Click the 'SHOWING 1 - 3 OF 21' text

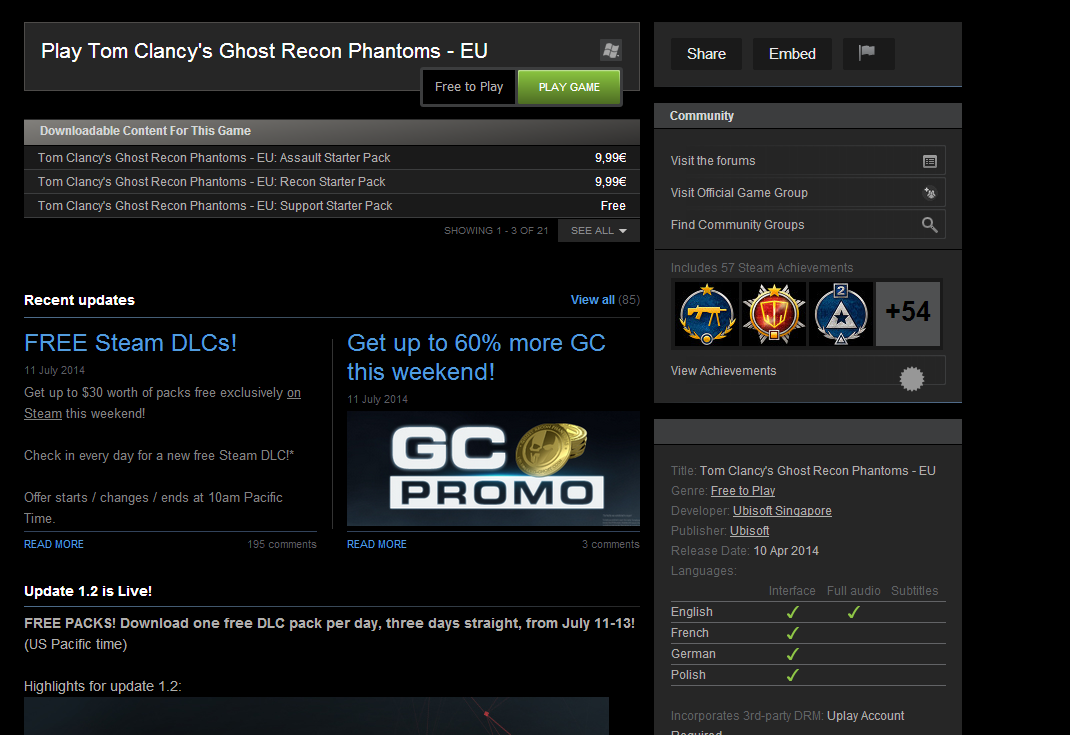pos(496,231)
